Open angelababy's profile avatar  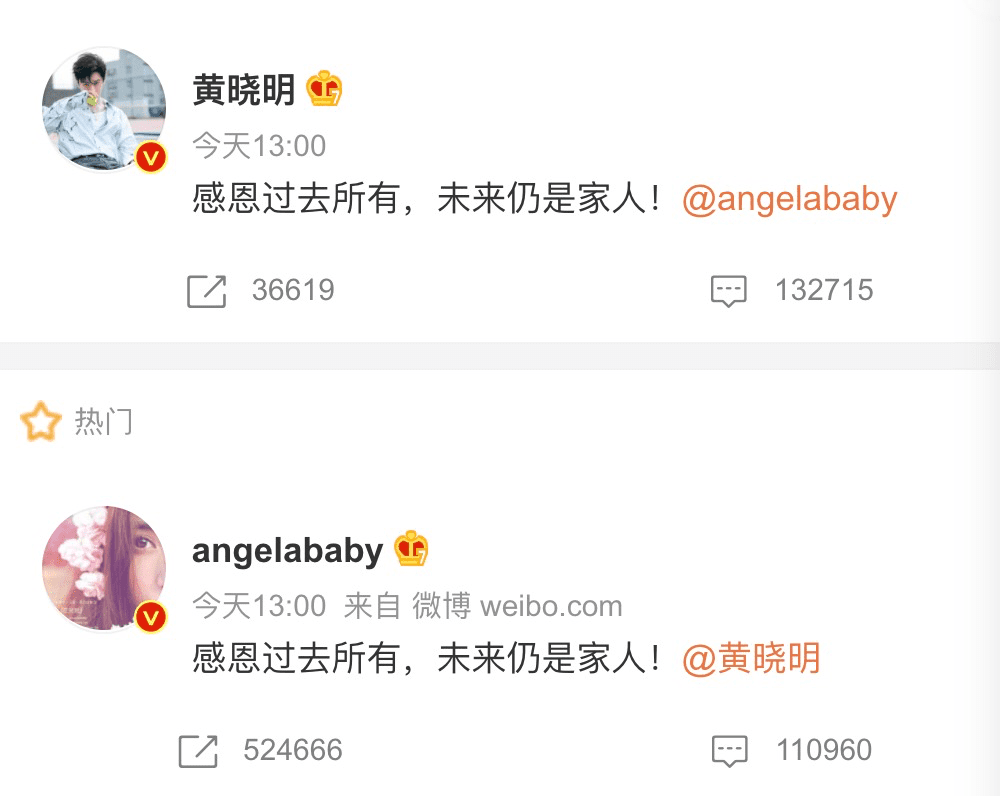(x=104, y=568)
